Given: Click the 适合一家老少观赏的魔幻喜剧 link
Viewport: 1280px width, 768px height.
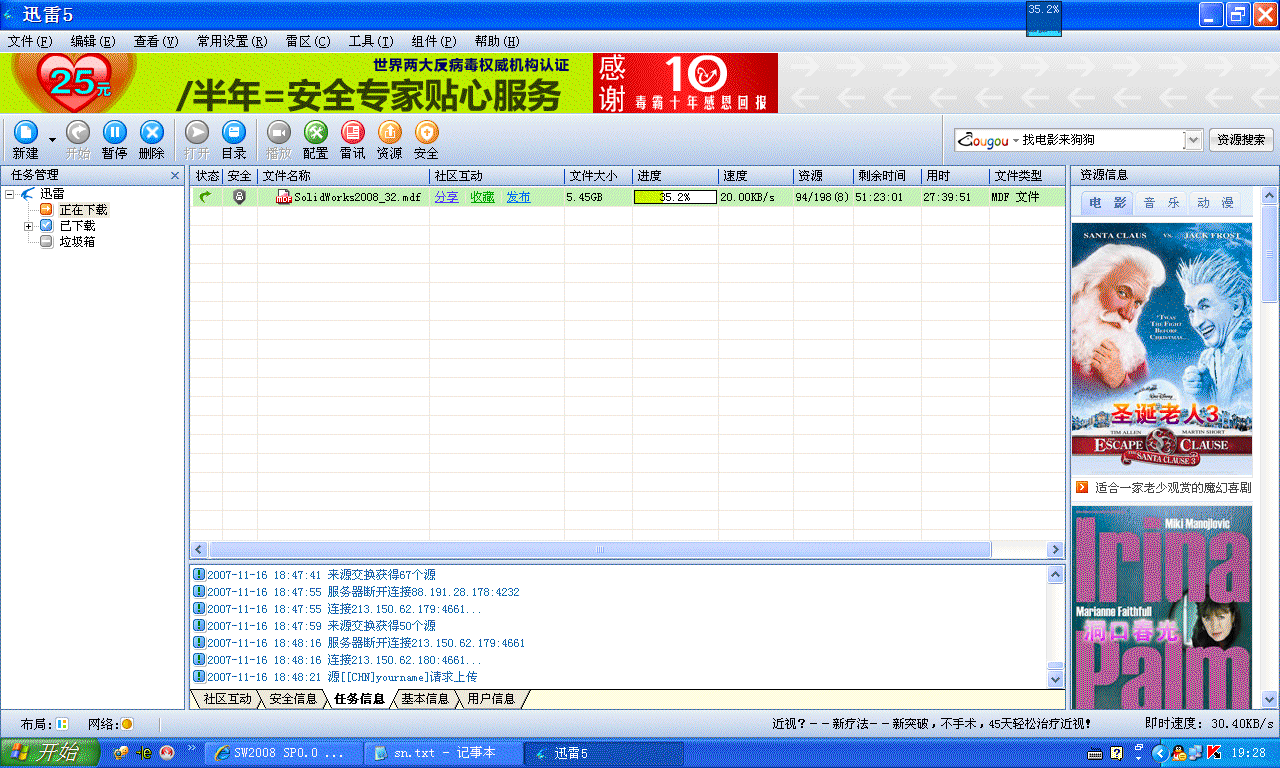Looking at the screenshot, I should tap(1173, 488).
